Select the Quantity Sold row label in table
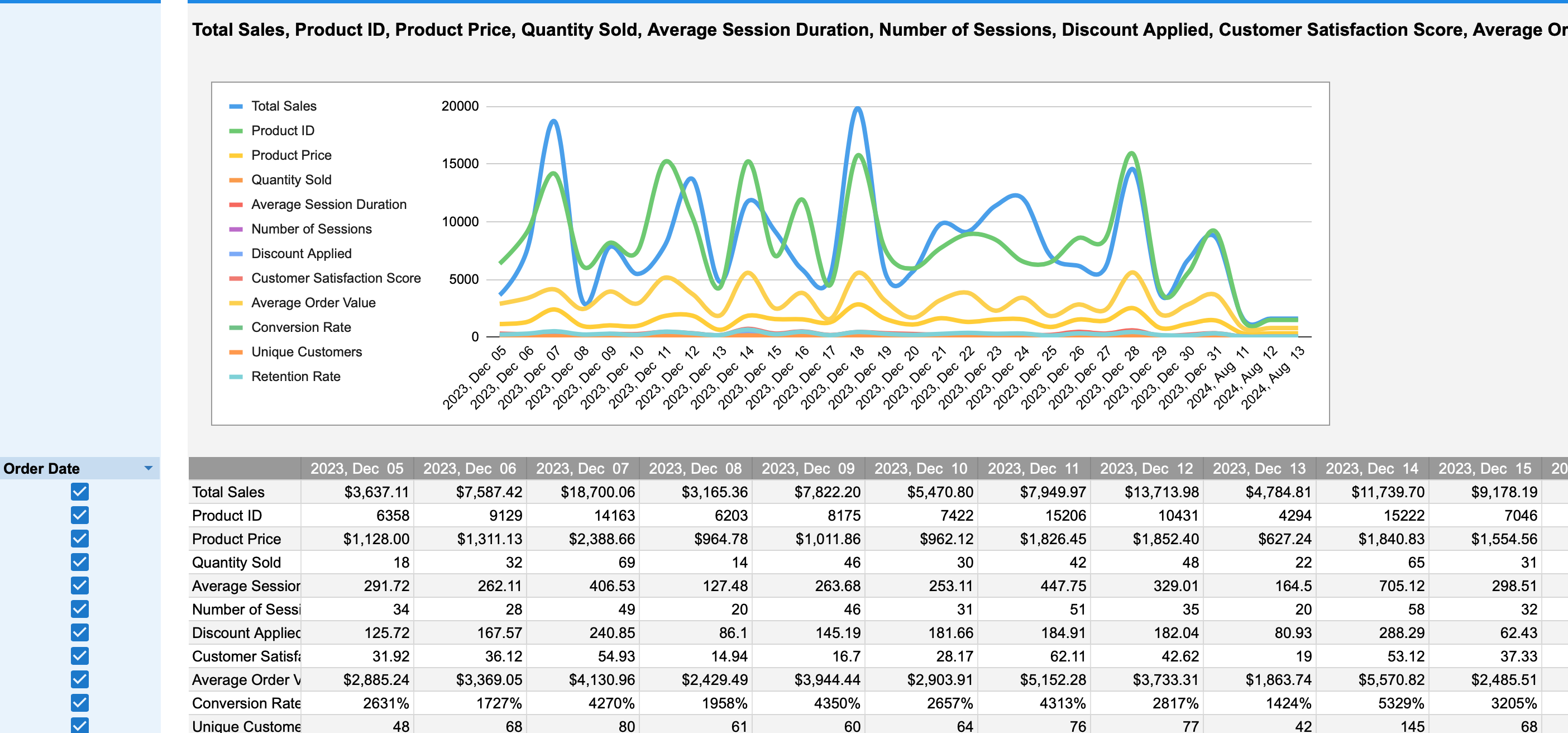 [x=236, y=562]
